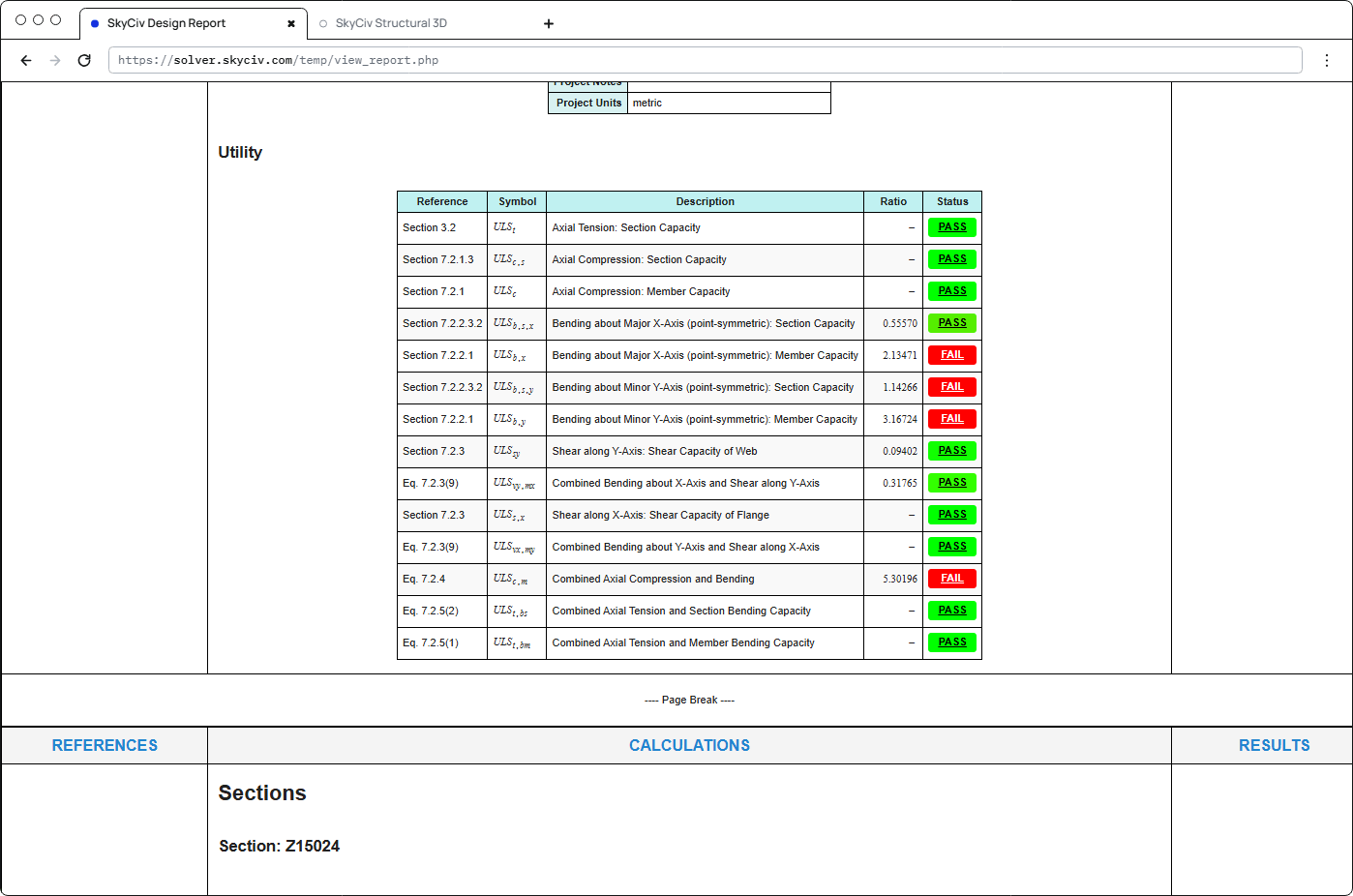The image size is (1353, 896).
Task: Open the browser three-dot menu
Action: pos(1327,60)
